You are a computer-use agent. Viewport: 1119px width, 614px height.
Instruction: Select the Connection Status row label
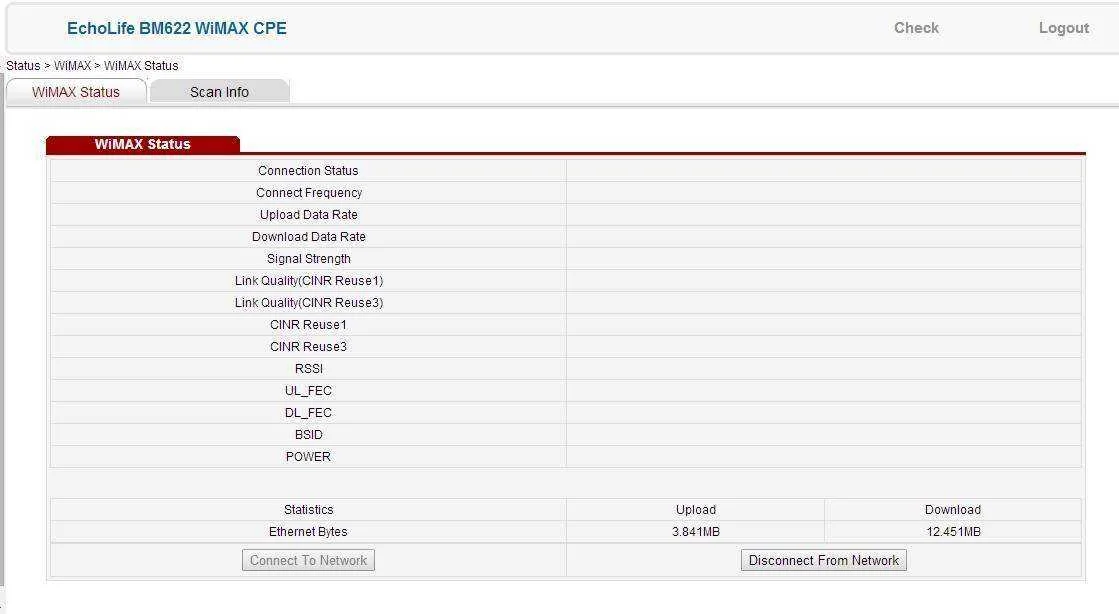coord(308,171)
